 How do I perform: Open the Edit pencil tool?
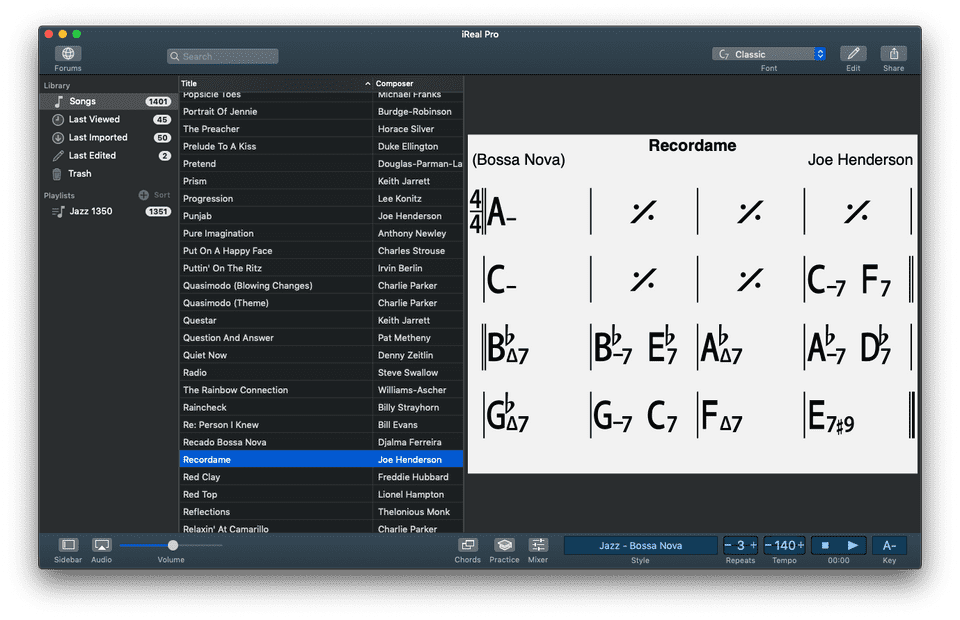coord(853,55)
